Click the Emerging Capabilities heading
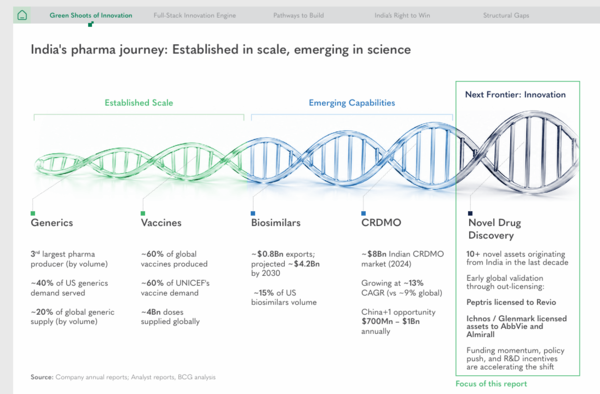Image resolution: width=600 pixels, height=394 pixels. pos(352,103)
